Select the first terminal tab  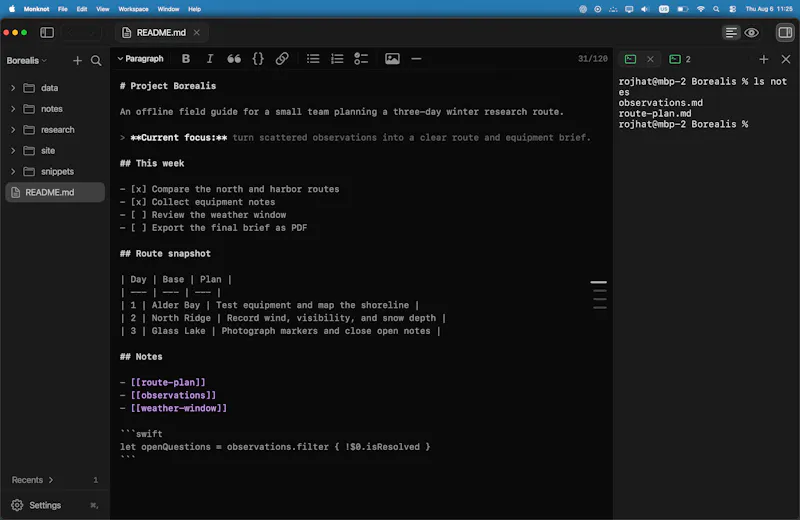[x=631, y=59]
